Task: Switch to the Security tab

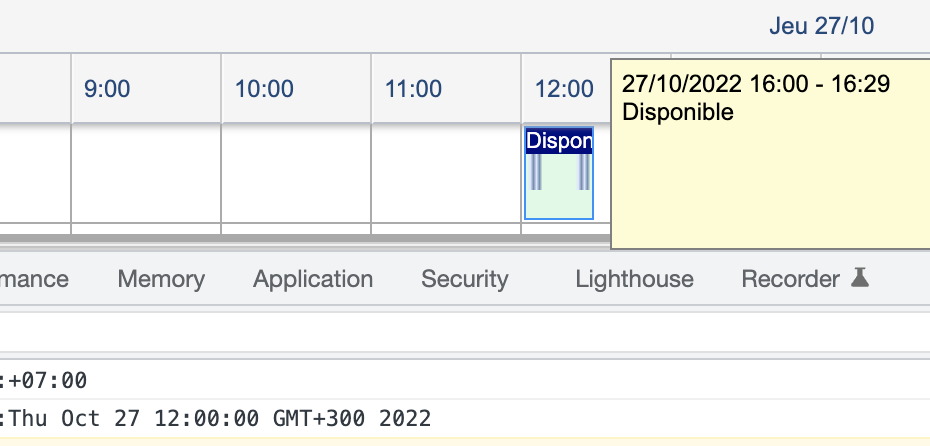Action: 464,279
